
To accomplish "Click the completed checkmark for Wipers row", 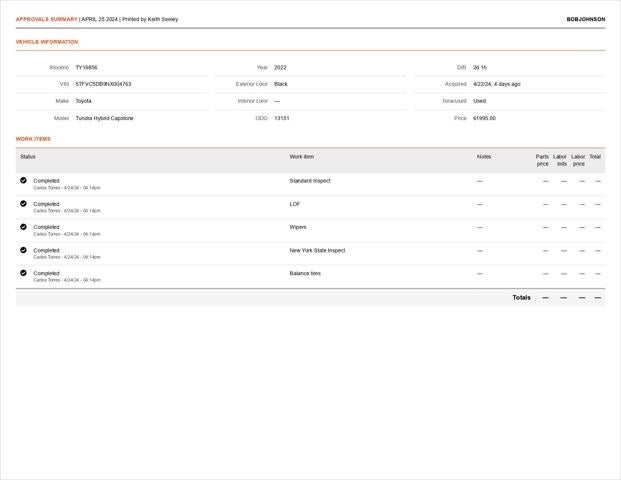I will tap(23, 227).
